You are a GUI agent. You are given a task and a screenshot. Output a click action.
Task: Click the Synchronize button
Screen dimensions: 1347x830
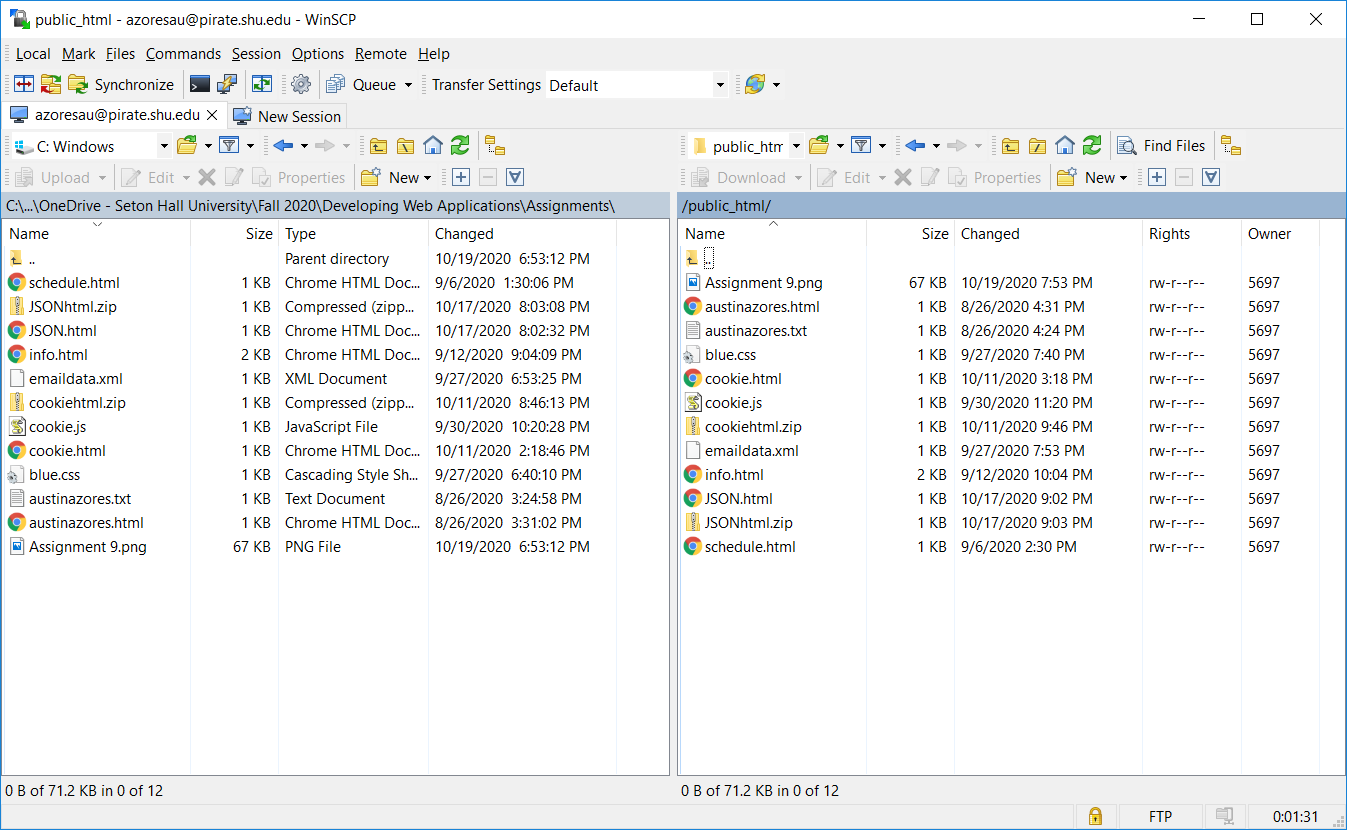click(x=122, y=85)
